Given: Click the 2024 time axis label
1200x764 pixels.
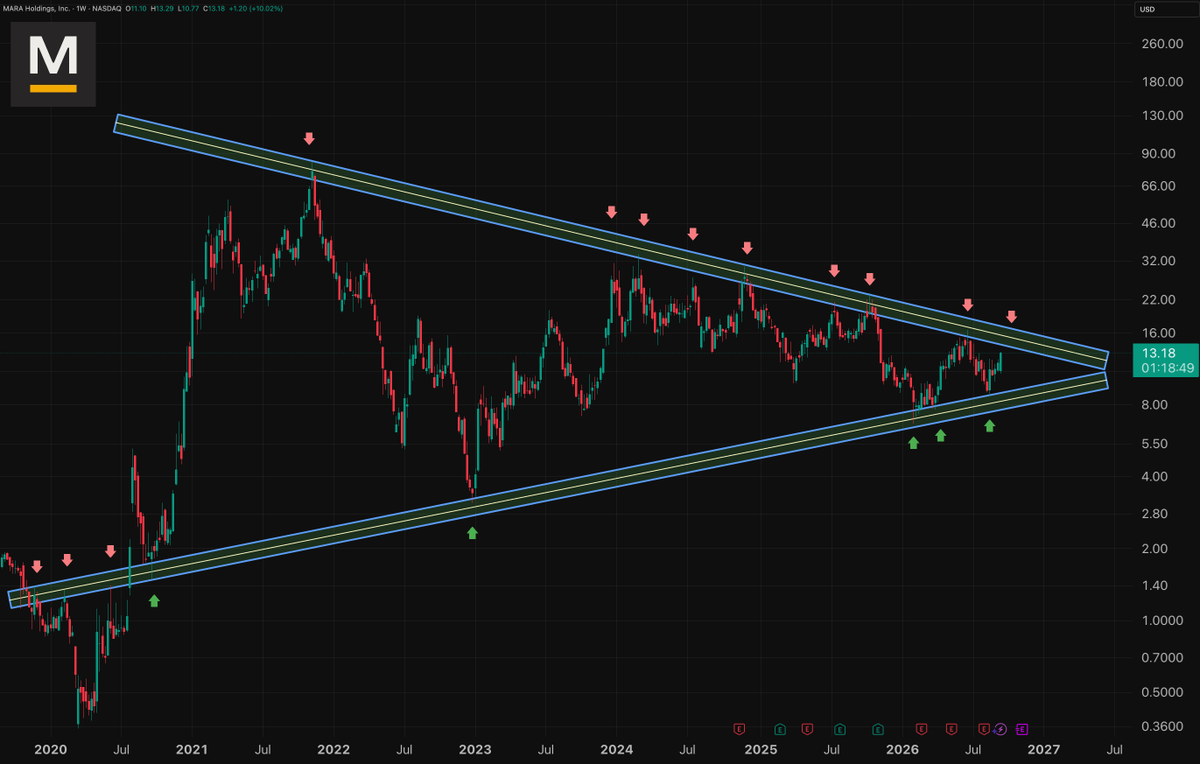Looking at the screenshot, I should [x=618, y=749].
